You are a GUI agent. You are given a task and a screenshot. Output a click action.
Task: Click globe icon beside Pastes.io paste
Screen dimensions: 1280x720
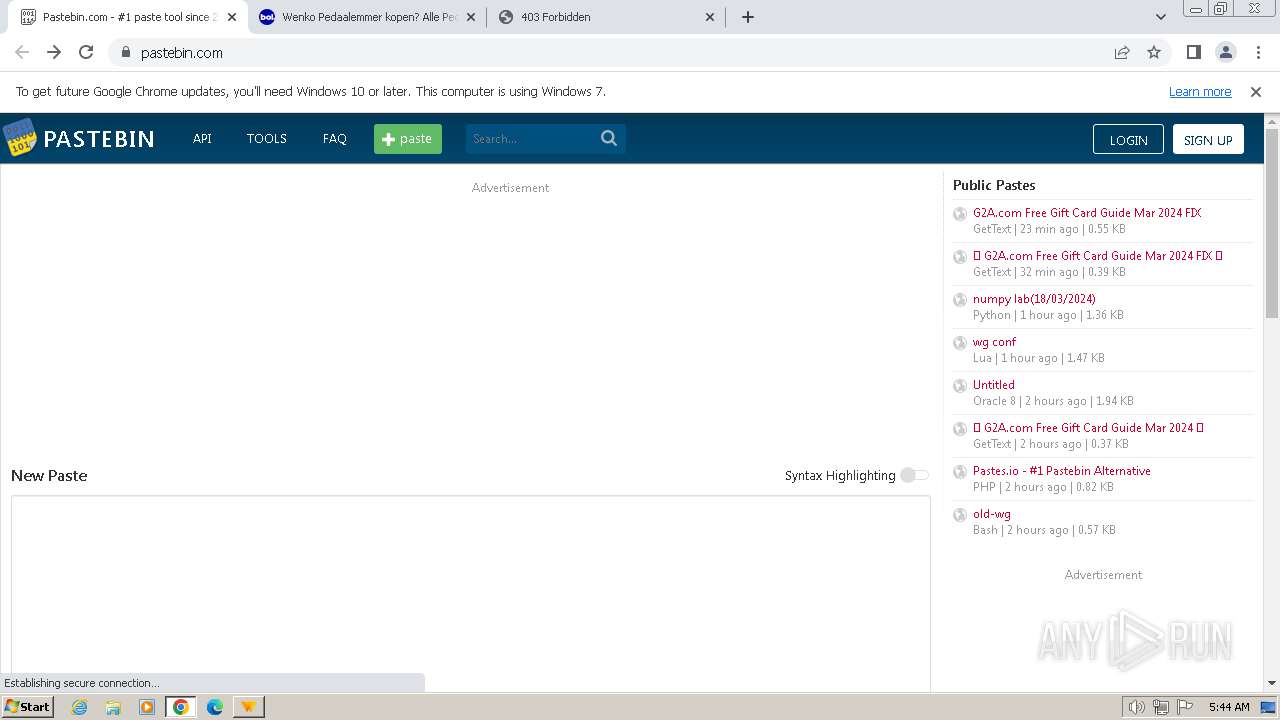[x=960, y=472]
